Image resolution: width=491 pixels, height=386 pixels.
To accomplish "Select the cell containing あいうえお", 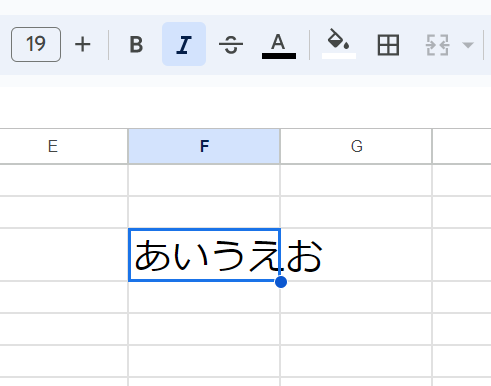I will [x=204, y=255].
